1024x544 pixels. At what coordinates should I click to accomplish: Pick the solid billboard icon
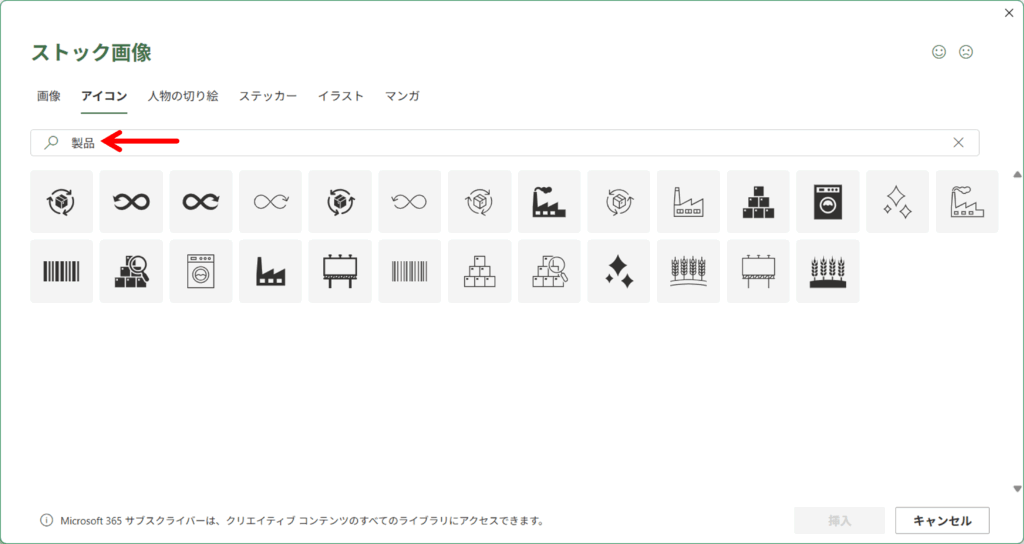[340, 270]
